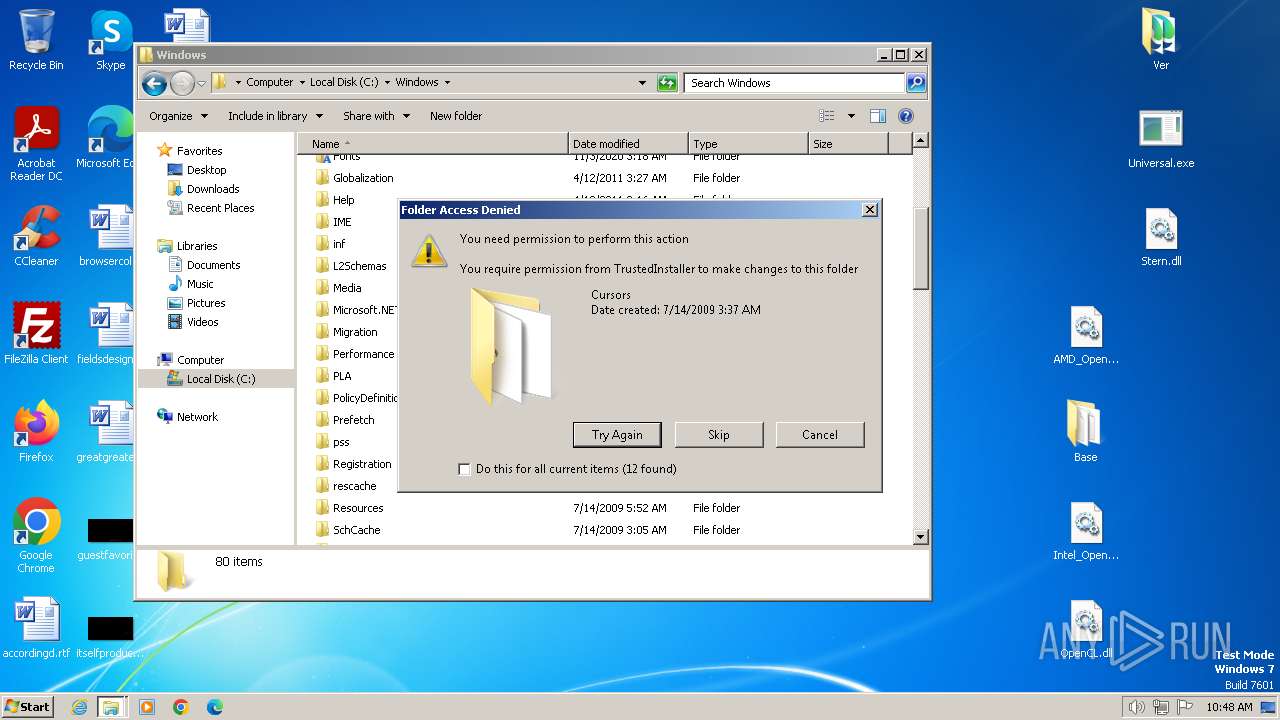Click the volume tray icon
Viewport: 1280px width, 720px height.
point(1136,707)
